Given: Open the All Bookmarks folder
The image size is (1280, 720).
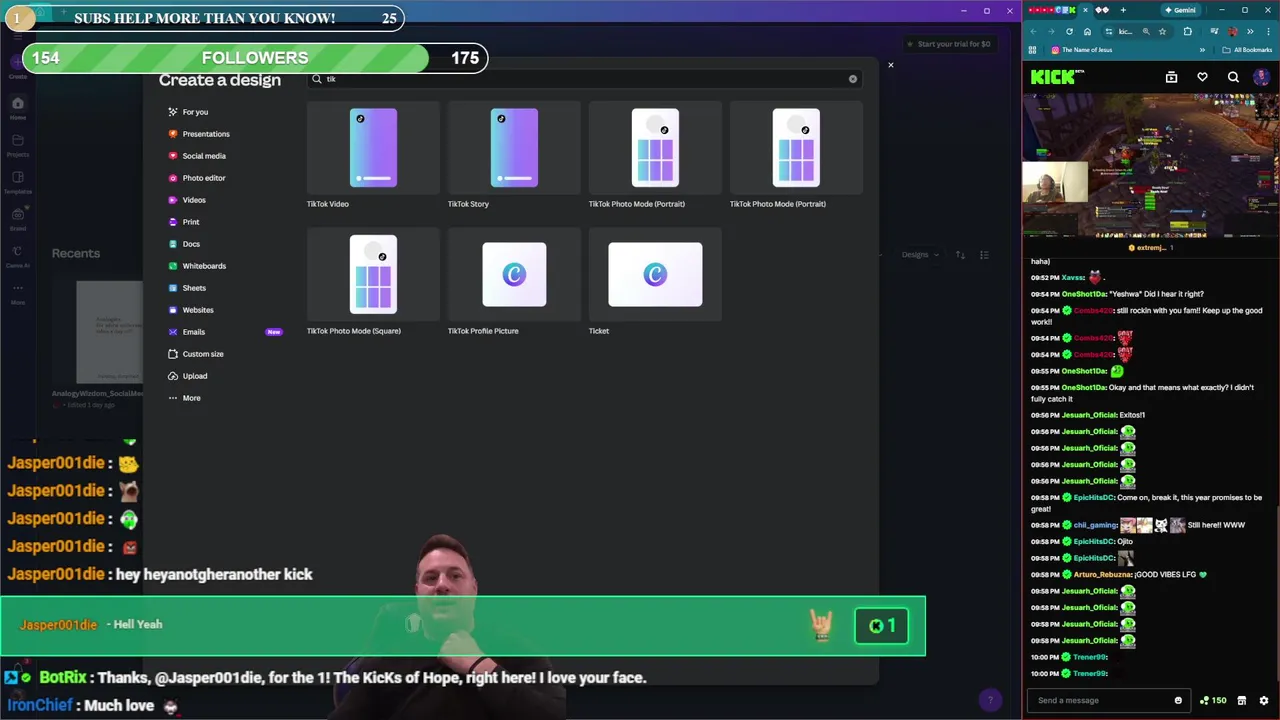Looking at the screenshot, I should (1247, 50).
